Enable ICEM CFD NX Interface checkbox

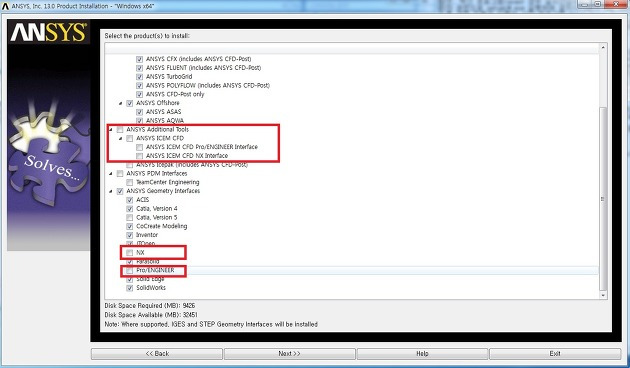click(139, 156)
